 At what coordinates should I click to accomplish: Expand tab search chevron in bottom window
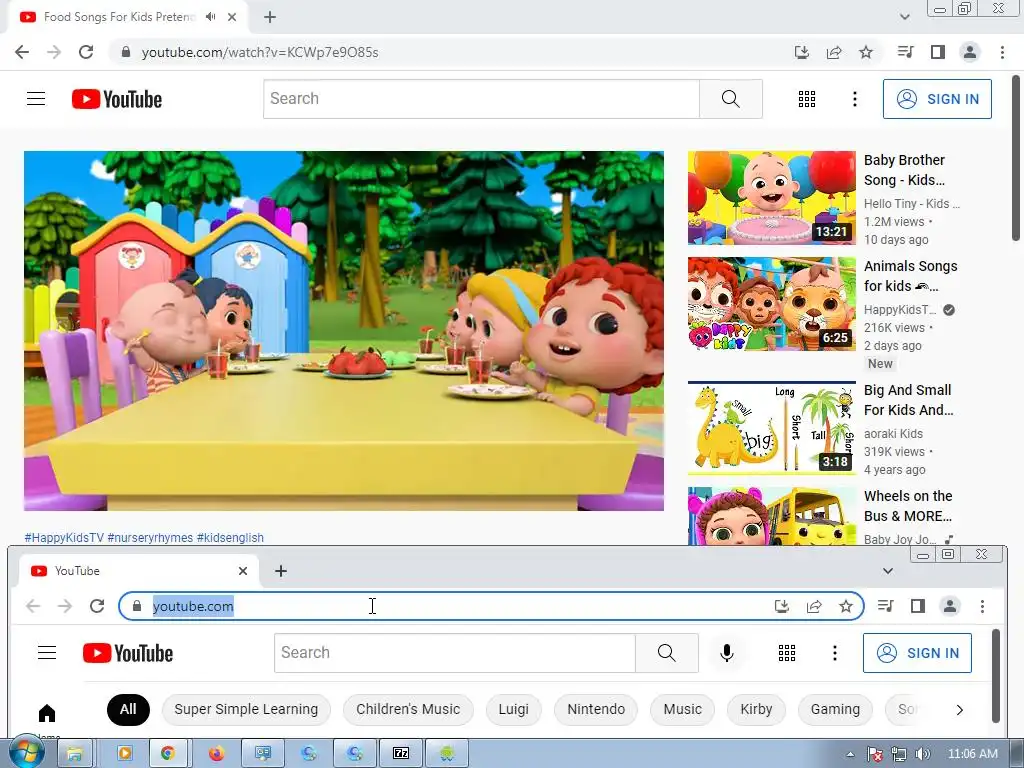(x=888, y=571)
